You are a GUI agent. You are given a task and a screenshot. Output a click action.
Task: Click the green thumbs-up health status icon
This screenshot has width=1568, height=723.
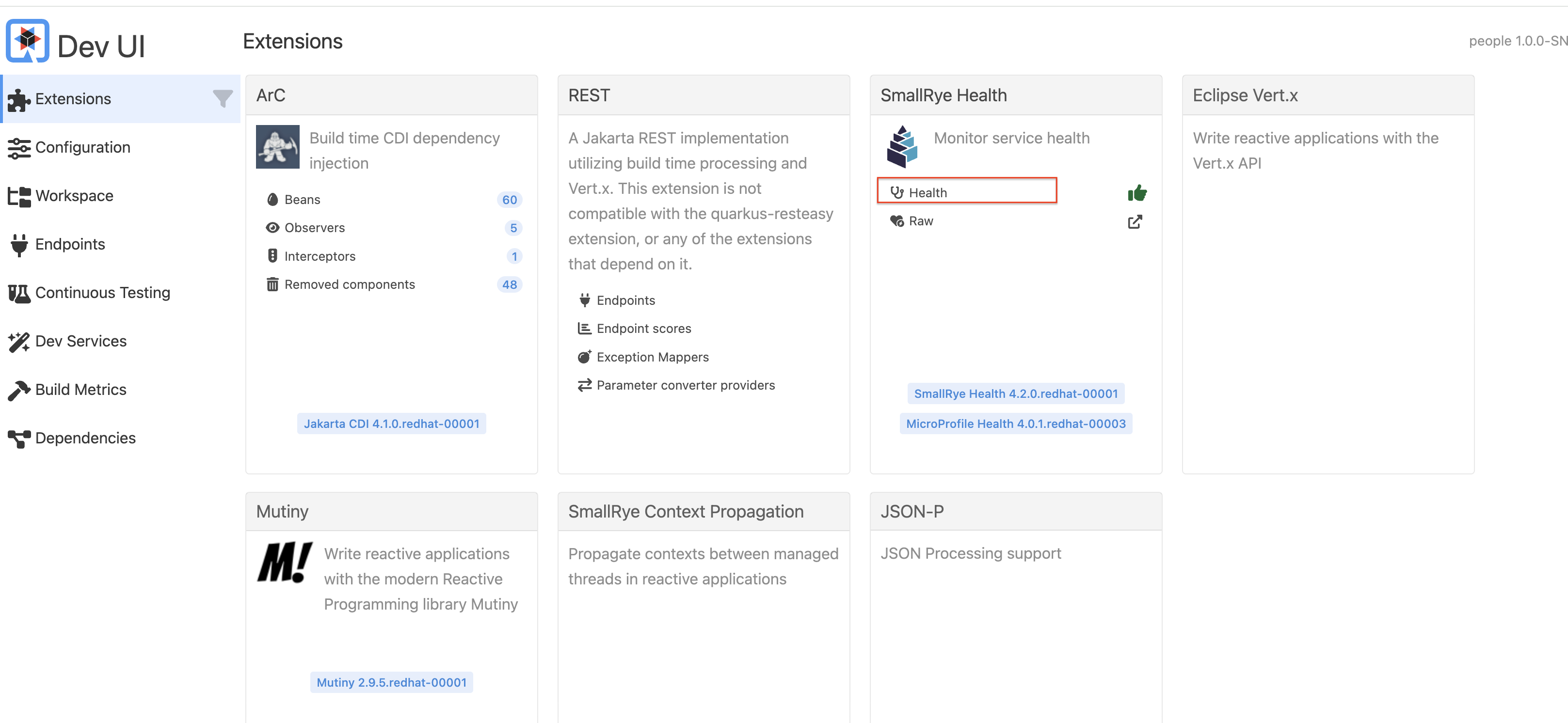(1136, 193)
